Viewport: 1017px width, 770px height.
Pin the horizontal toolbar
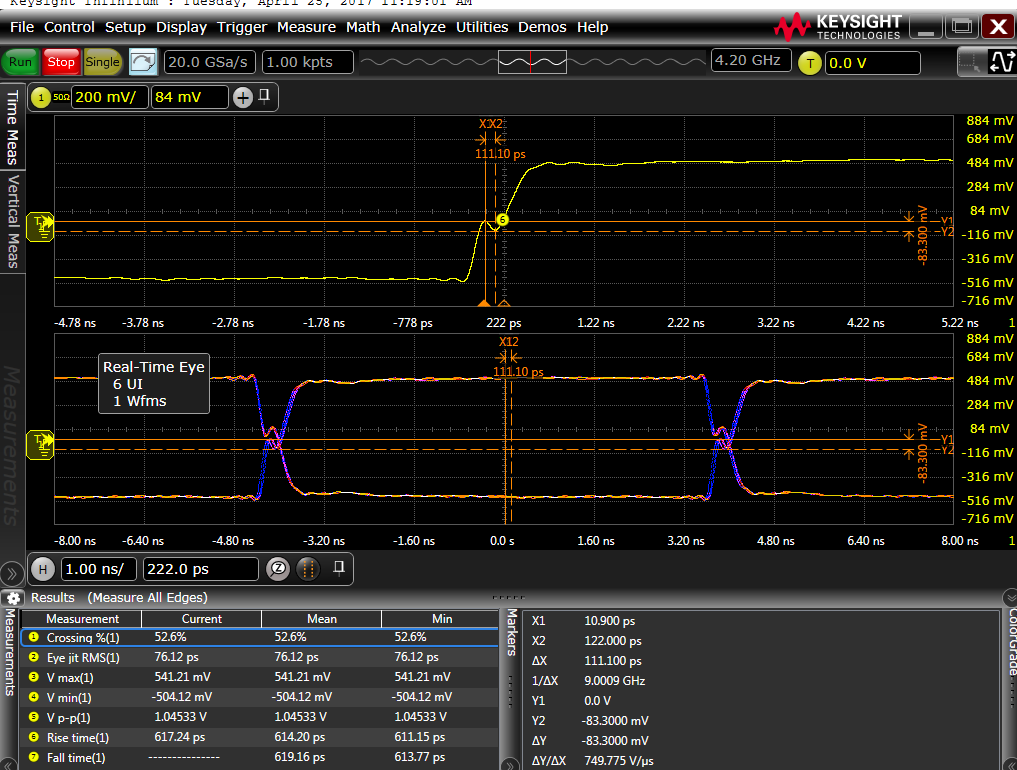(x=339, y=568)
